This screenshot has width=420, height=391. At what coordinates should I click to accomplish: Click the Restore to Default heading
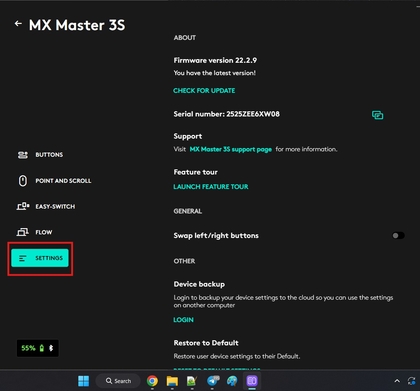click(206, 343)
